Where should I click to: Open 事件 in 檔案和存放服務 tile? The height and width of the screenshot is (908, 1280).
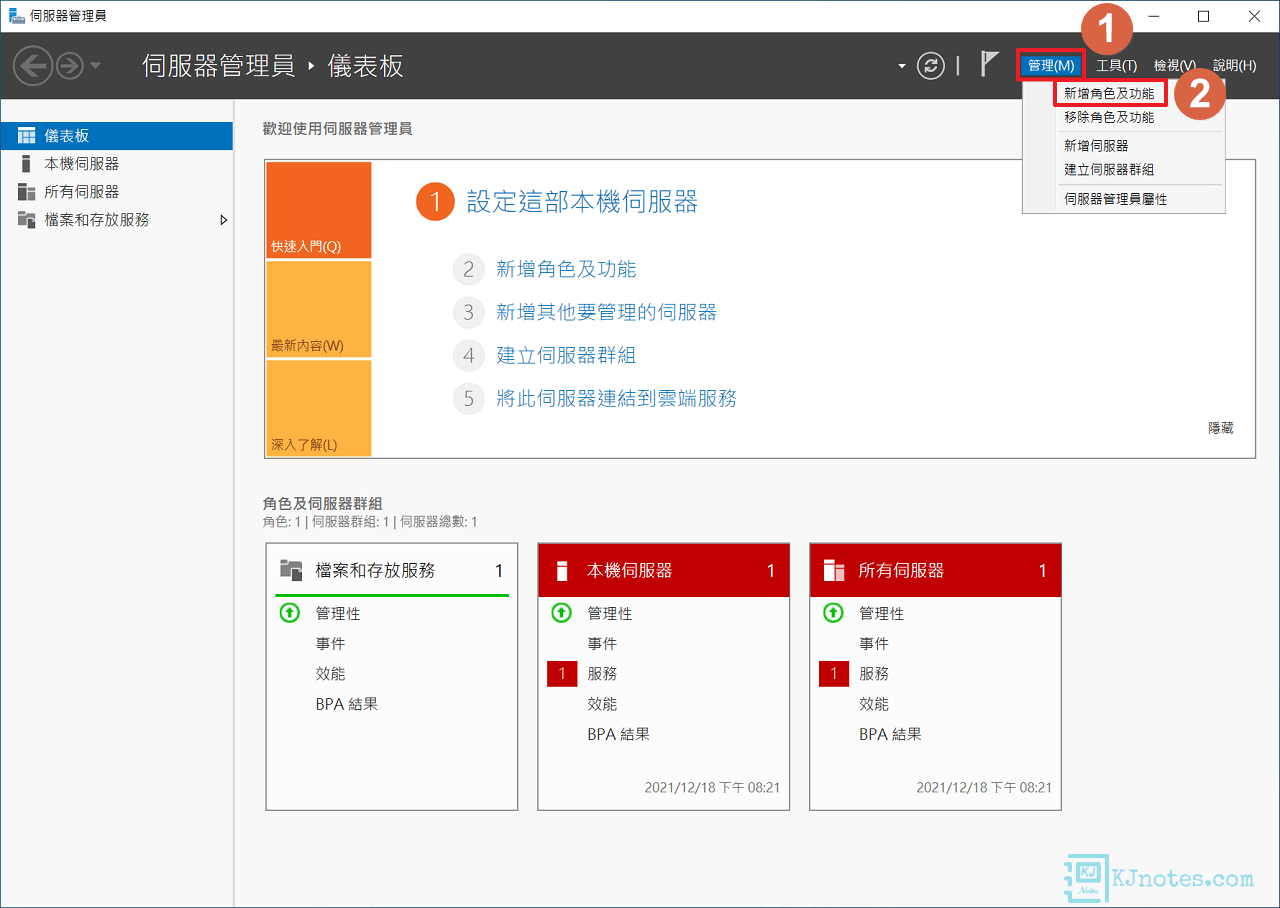pyautogui.click(x=331, y=644)
